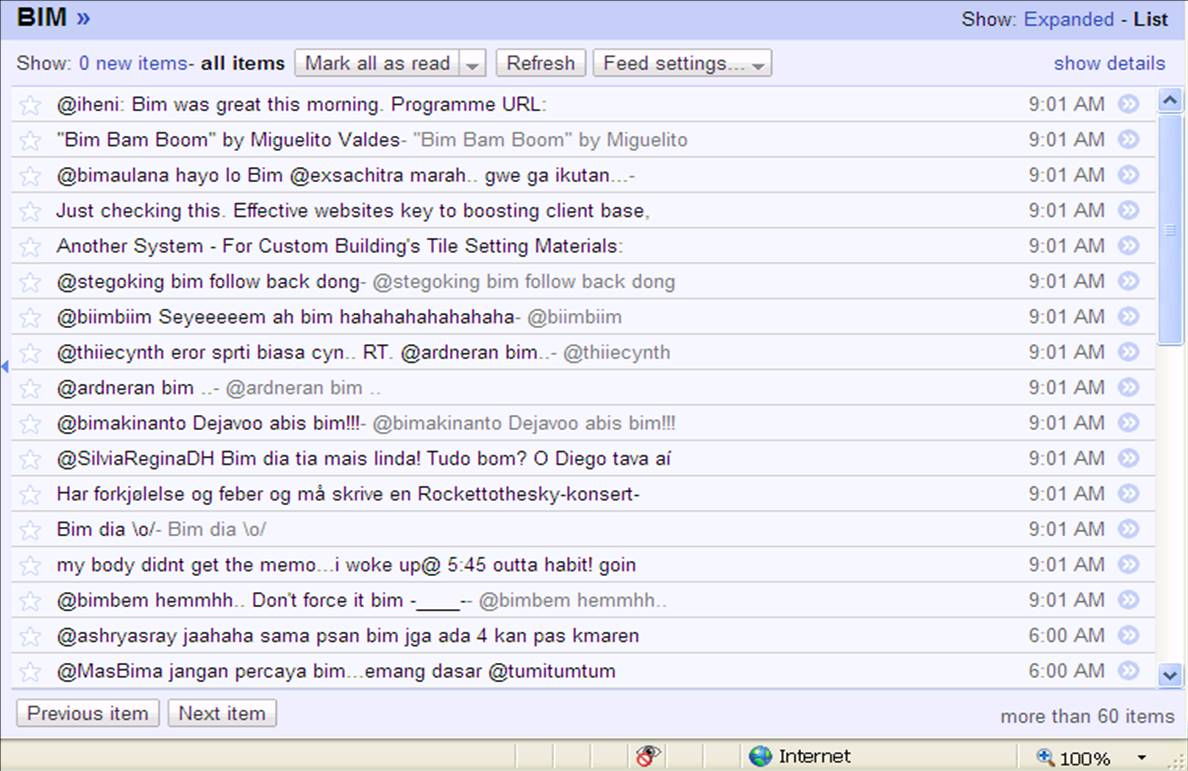The width and height of the screenshot is (1188, 771).
Task: Open the Mark all as read dropdown arrow
Action: pyautogui.click(x=472, y=64)
